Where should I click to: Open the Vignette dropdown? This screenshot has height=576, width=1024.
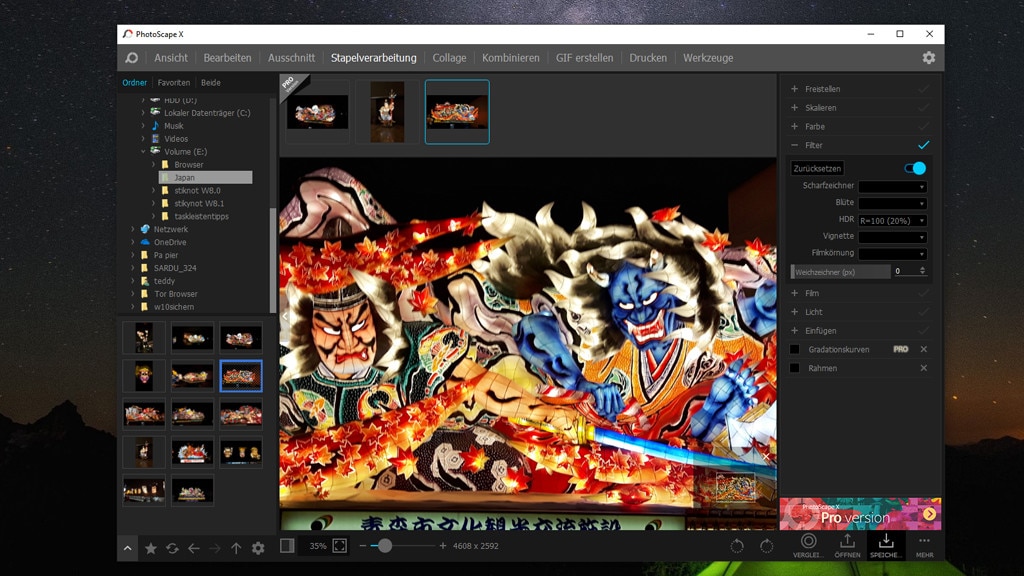coord(892,237)
